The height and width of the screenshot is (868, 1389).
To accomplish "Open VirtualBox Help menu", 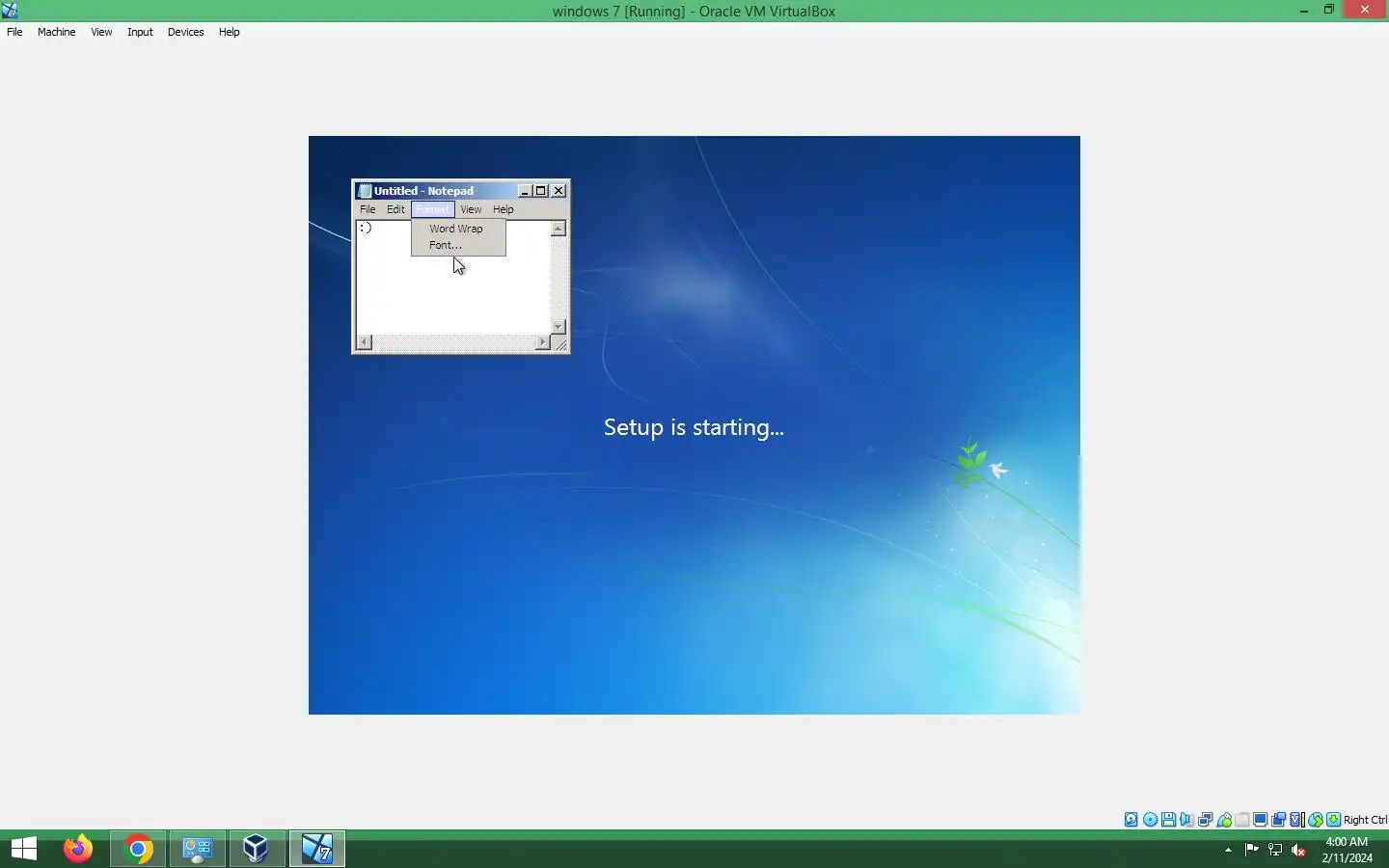I will click(229, 32).
